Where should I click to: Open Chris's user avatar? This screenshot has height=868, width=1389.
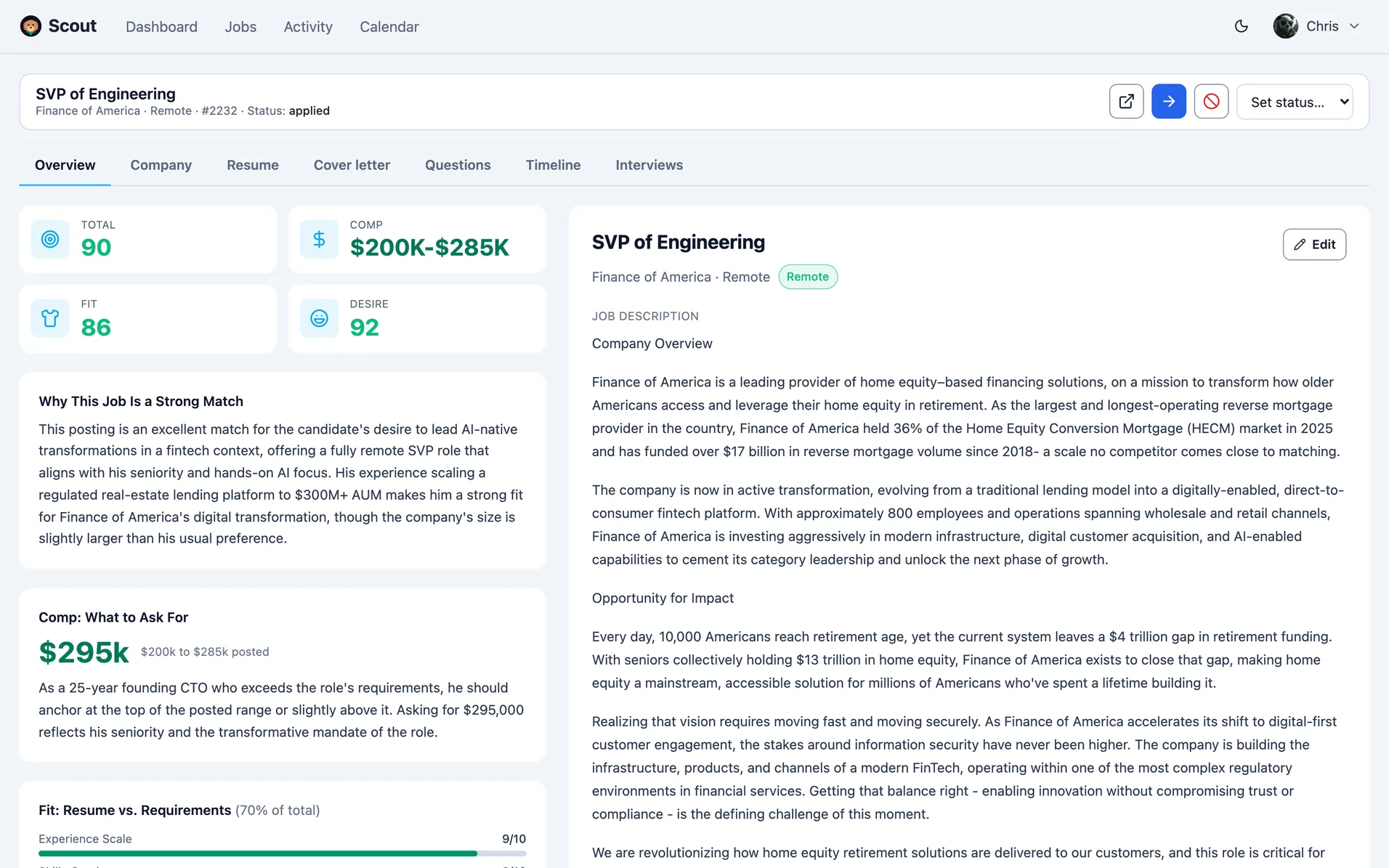coord(1285,26)
